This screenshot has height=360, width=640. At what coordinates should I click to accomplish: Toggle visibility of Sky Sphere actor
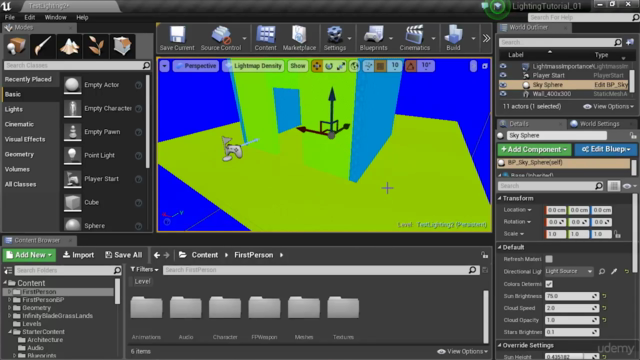503,85
